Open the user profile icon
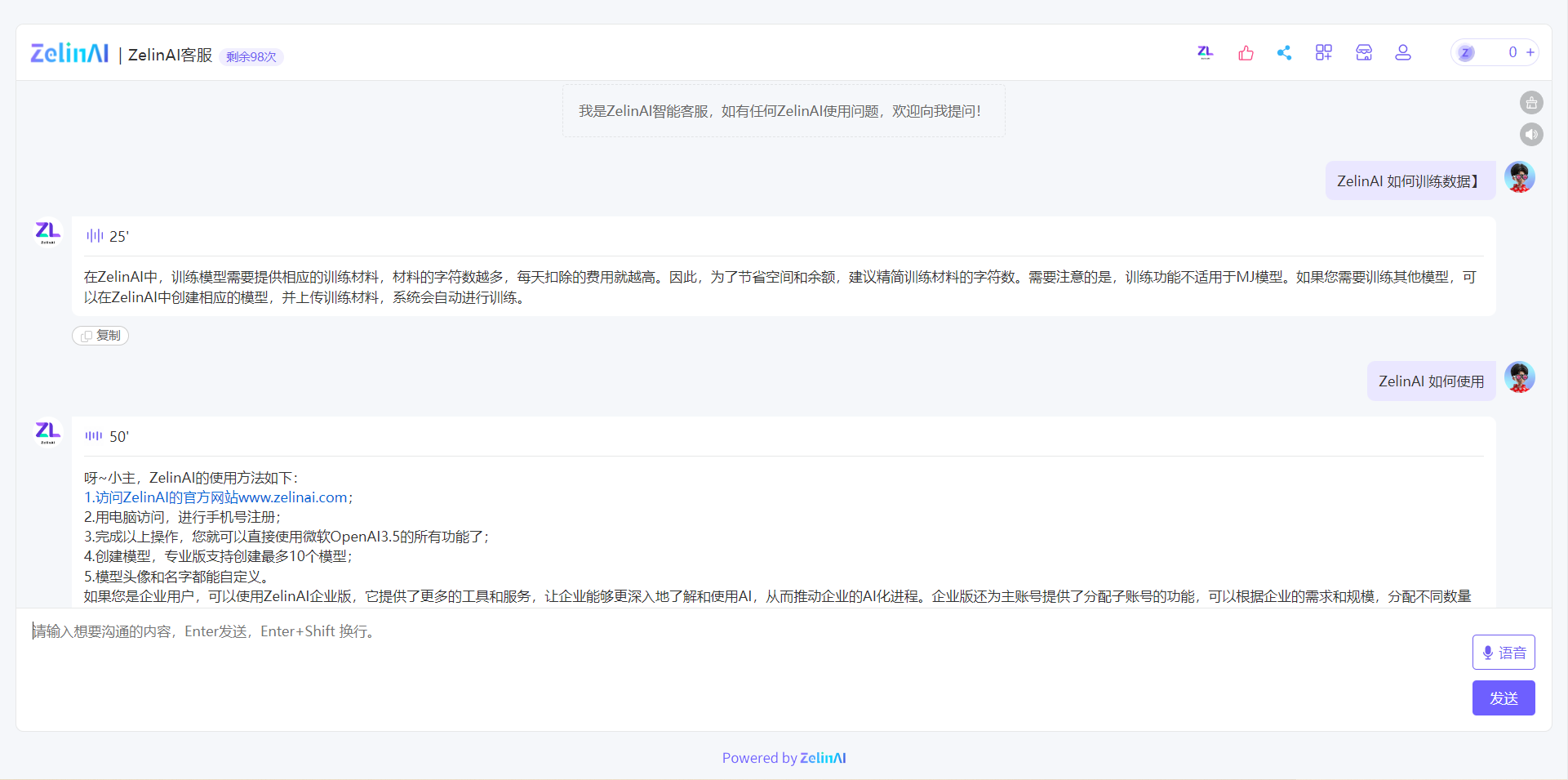 [1403, 53]
